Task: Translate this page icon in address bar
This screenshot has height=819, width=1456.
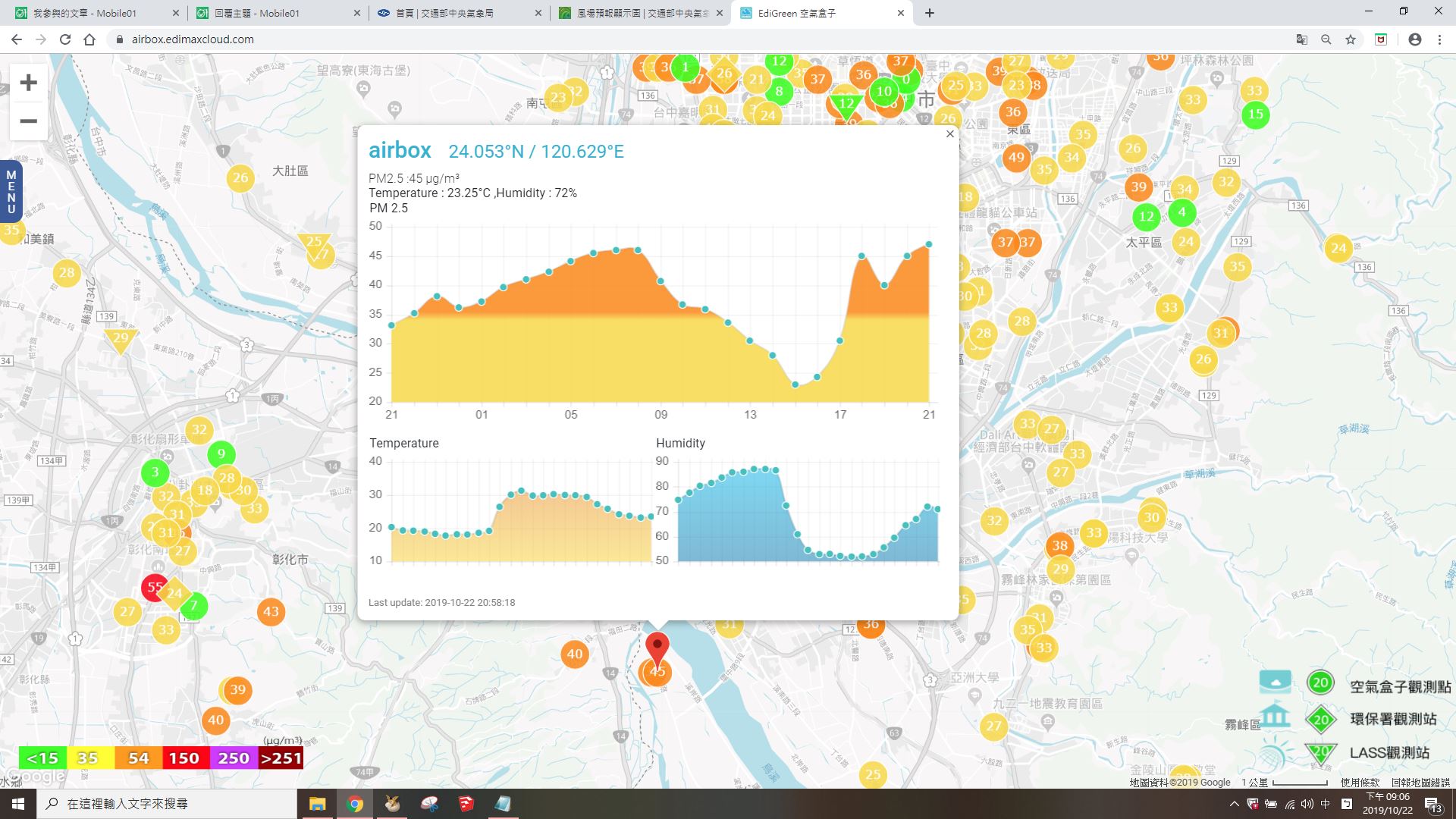Action: (x=1302, y=39)
